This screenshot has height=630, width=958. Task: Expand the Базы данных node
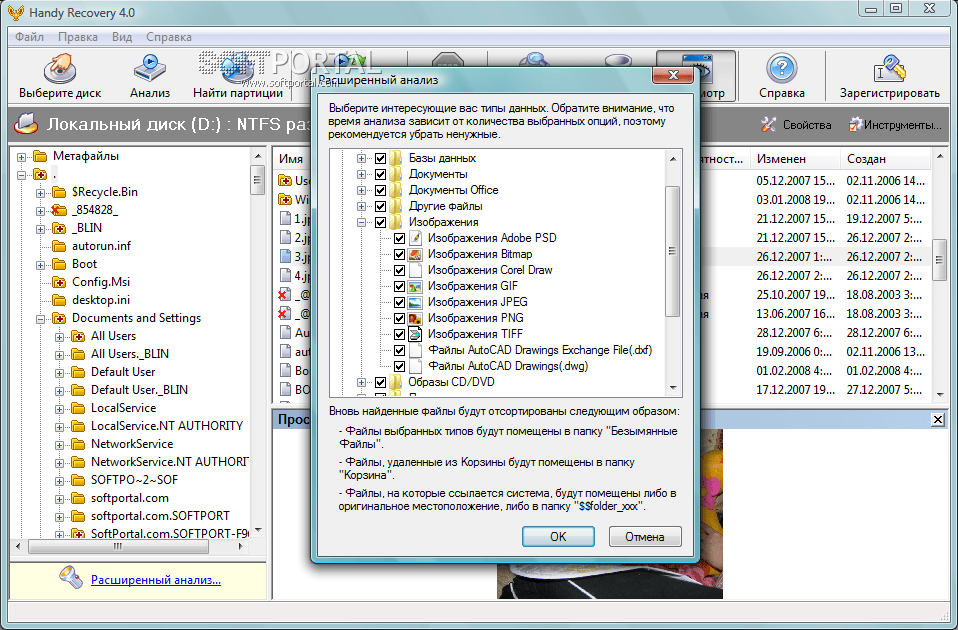[361, 158]
